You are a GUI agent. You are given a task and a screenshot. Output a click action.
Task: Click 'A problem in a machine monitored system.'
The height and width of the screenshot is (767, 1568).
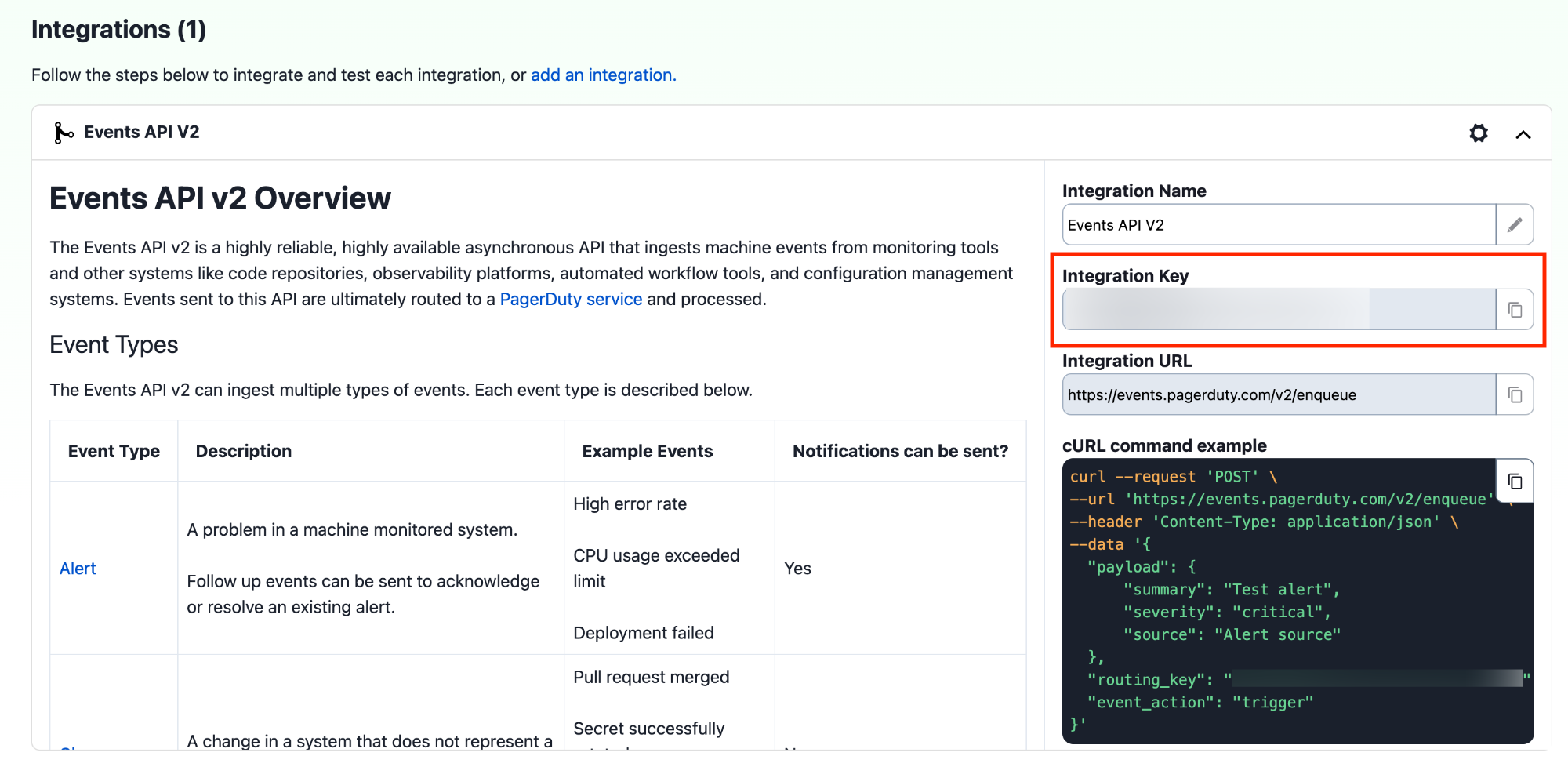tap(352, 530)
